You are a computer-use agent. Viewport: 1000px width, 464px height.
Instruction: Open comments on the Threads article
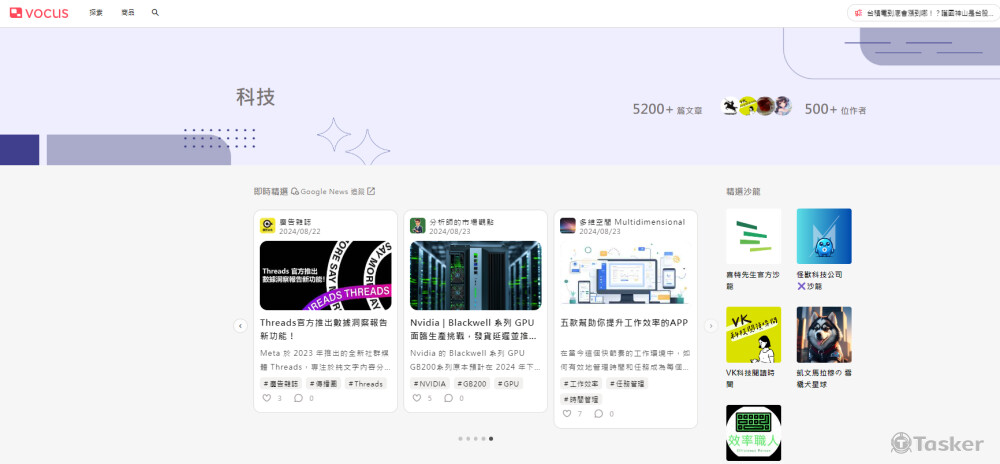[x=298, y=398]
